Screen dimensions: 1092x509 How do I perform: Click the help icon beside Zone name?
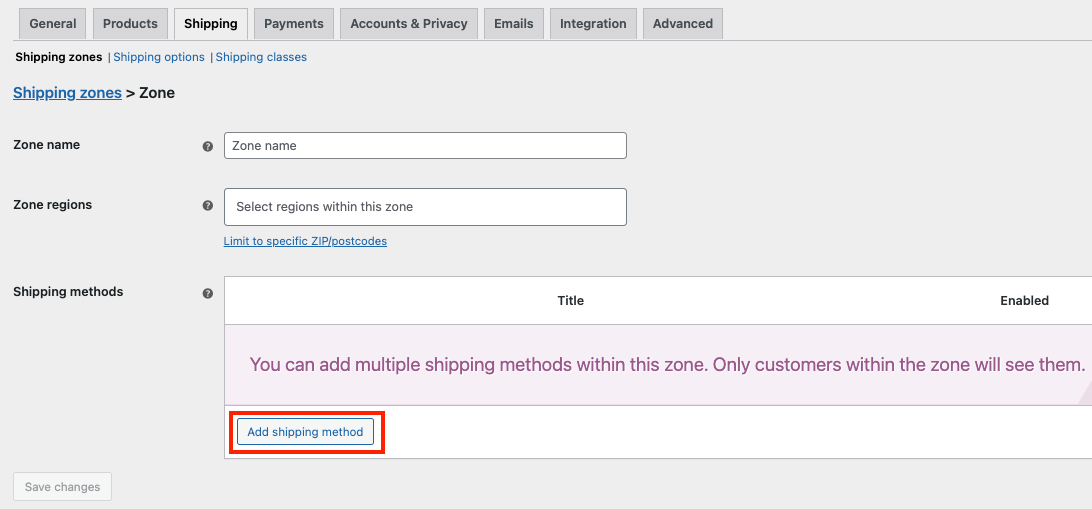pyautogui.click(x=208, y=146)
